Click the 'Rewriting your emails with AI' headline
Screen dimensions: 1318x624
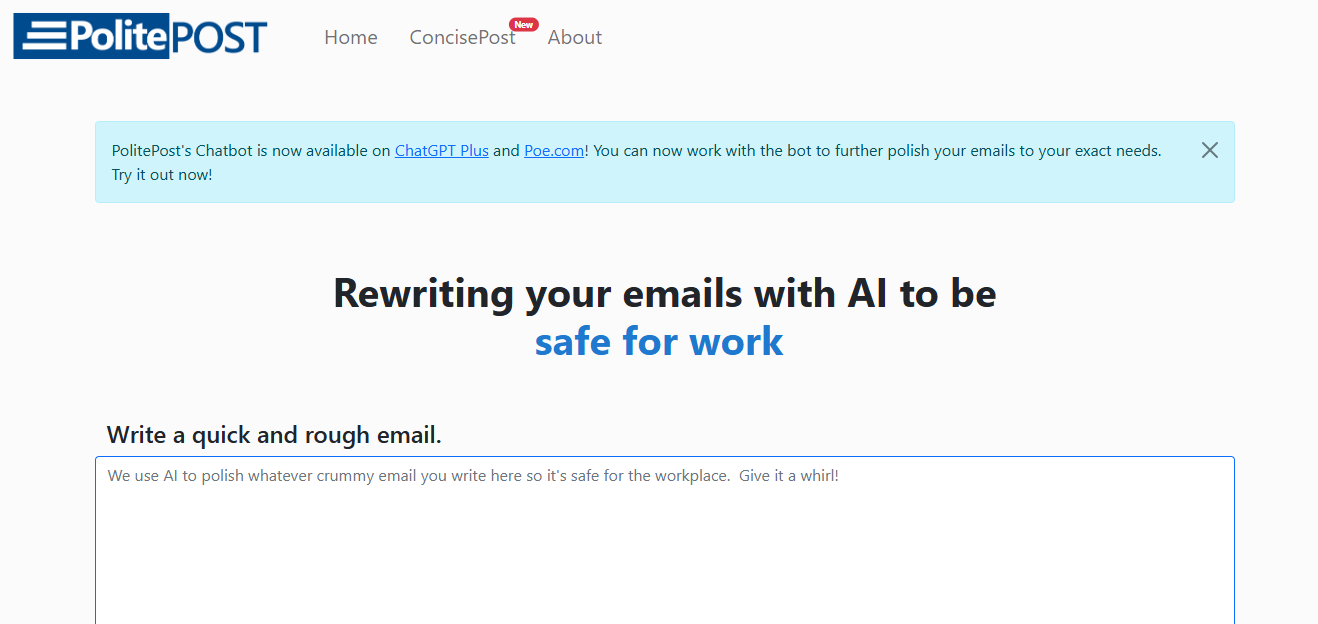tap(665, 293)
